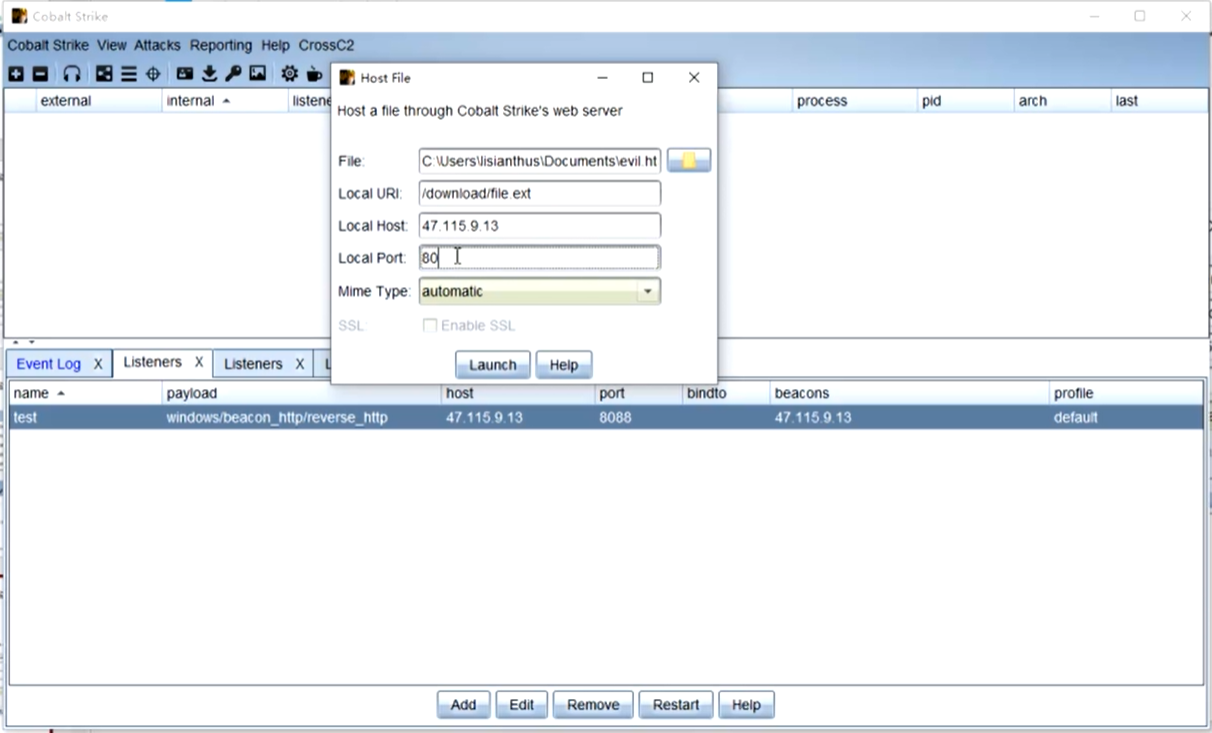
Task: Open the Attacks menu
Action: (x=158, y=45)
